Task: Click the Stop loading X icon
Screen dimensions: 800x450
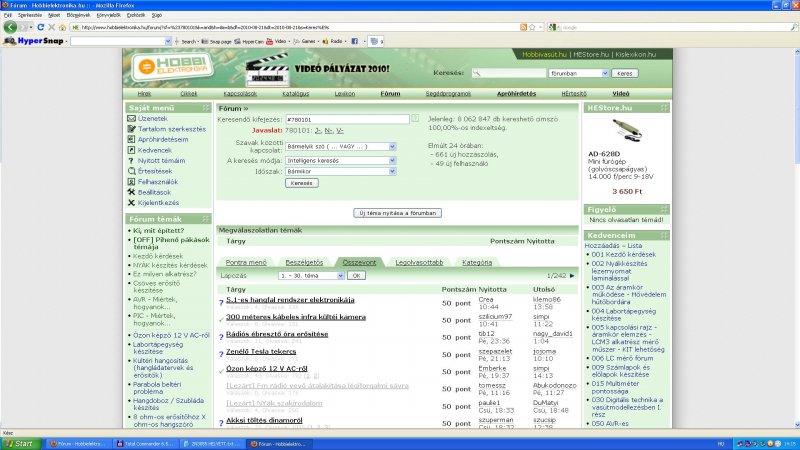Action: coord(51,27)
